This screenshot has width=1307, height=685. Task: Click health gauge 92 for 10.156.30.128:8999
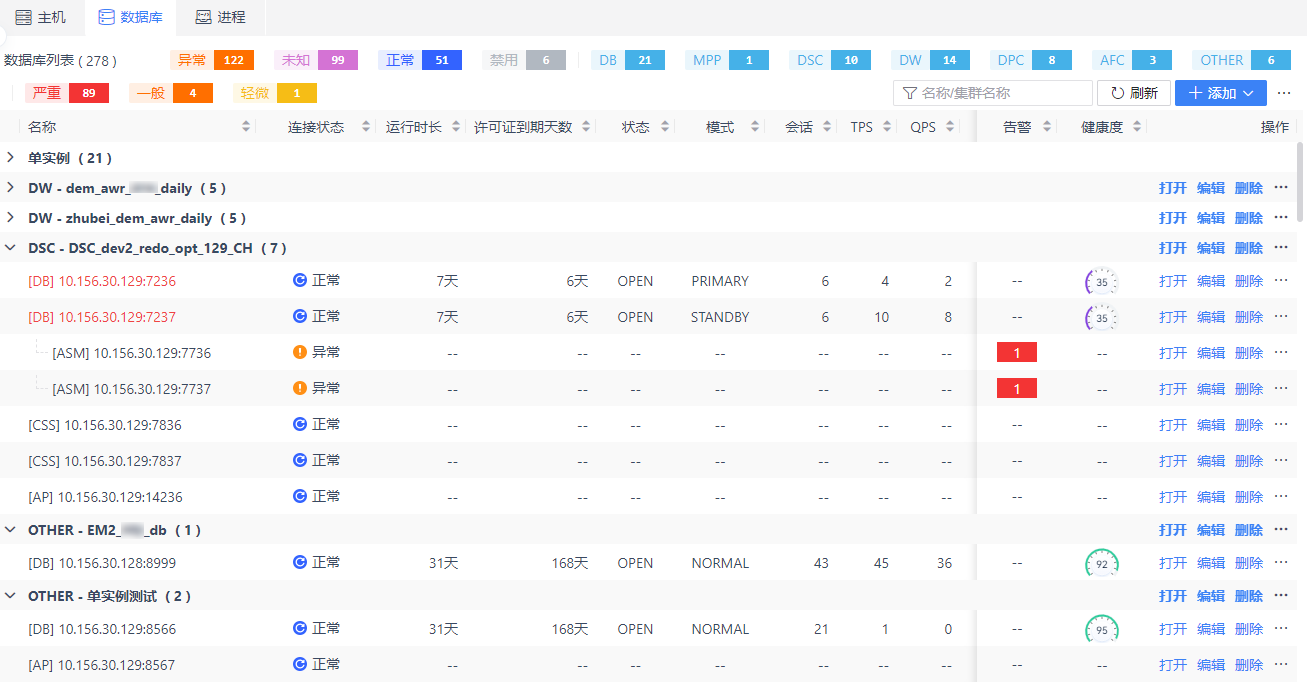pos(1102,564)
